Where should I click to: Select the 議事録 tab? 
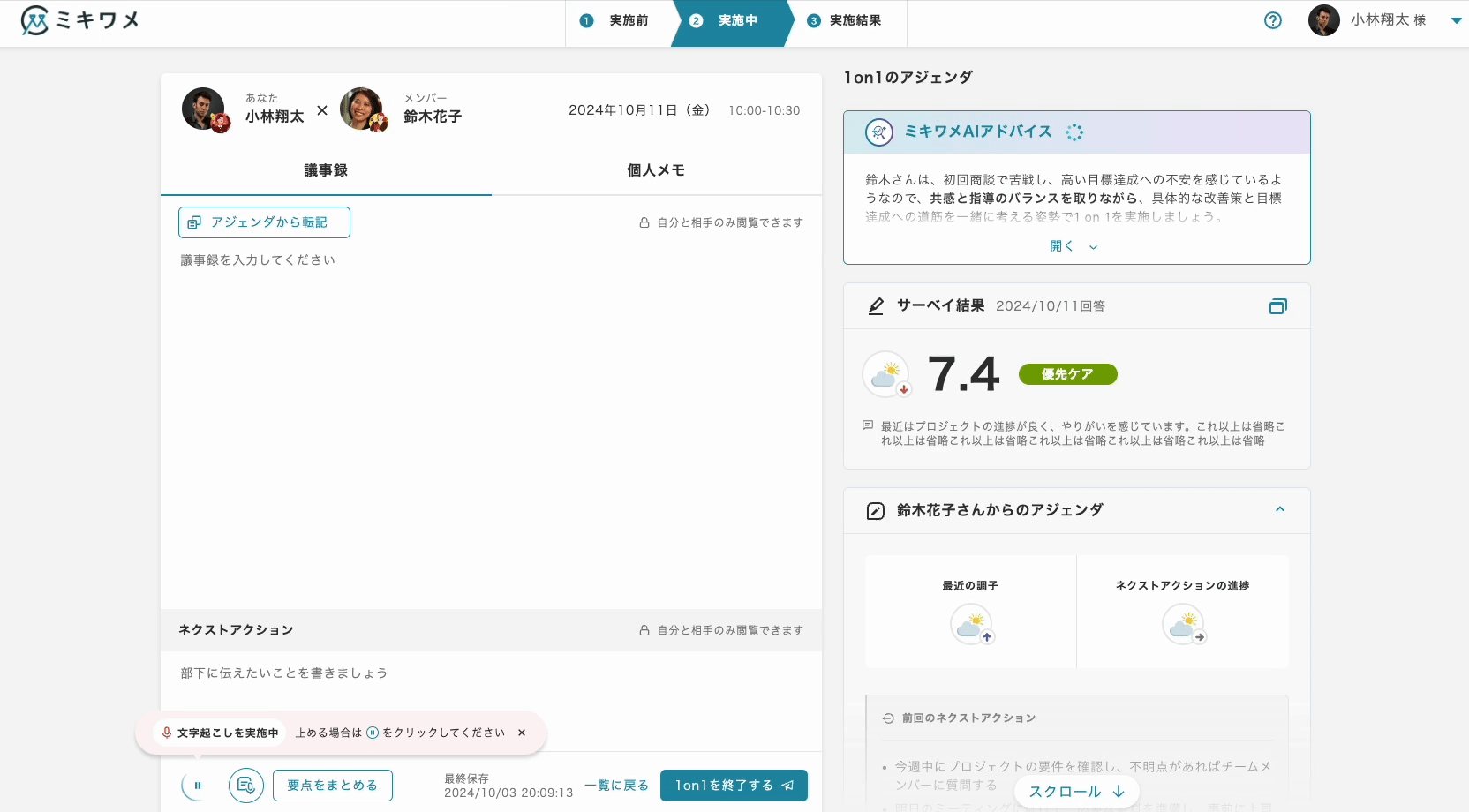tap(326, 170)
